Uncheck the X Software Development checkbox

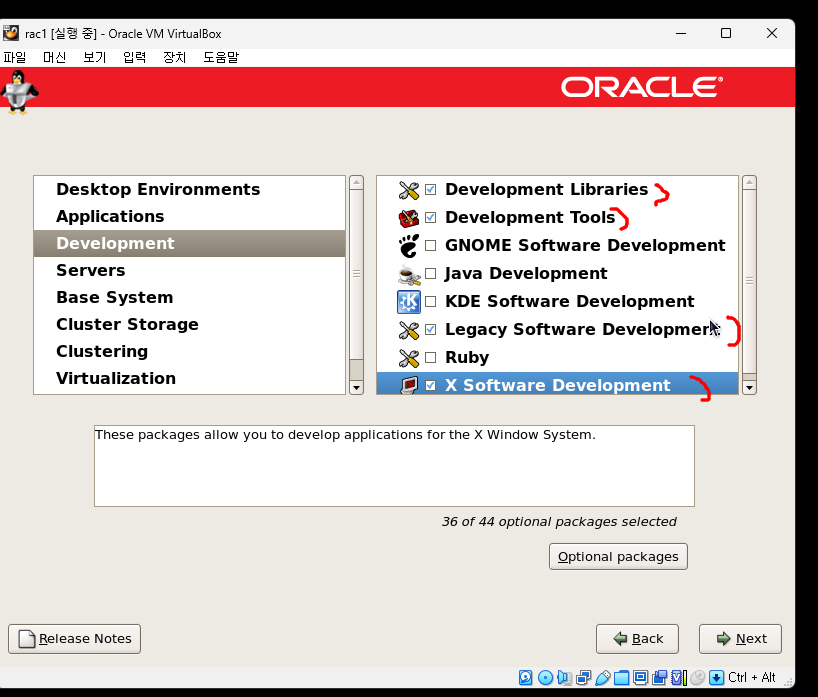(x=430, y=386)
